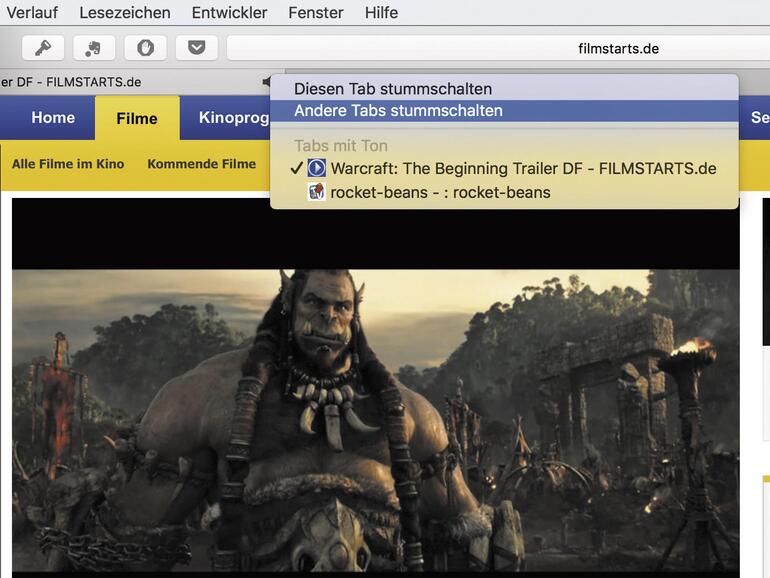The height and width of the screenshot is (578, 770).
Task: Open the Filme navigation tab
Action: pyautogui.click(x=137, y=118)
